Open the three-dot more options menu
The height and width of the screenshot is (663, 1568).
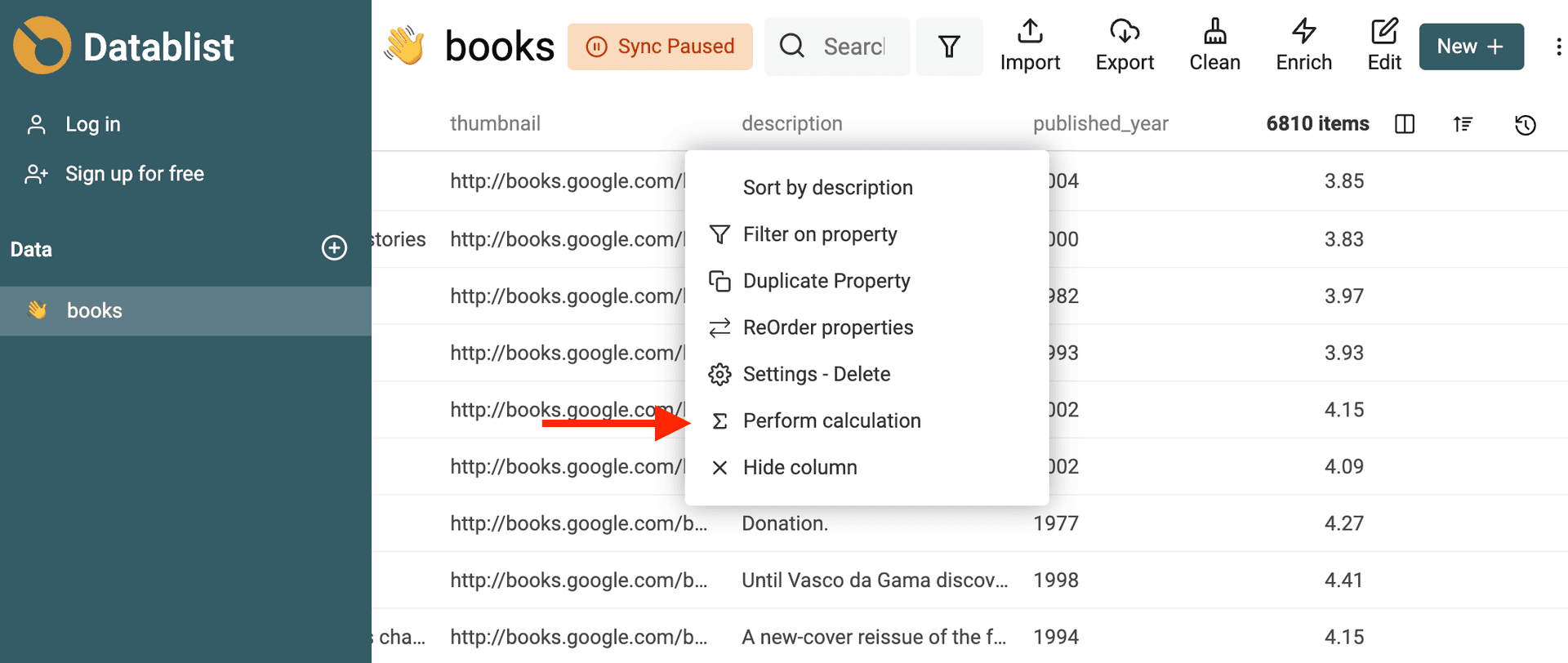(x=1558, y=47)
